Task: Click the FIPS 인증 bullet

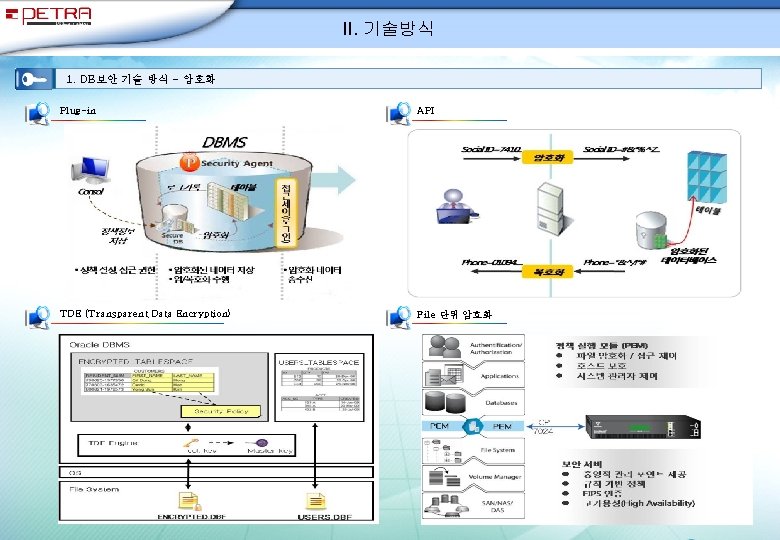Action: (602, 493)
